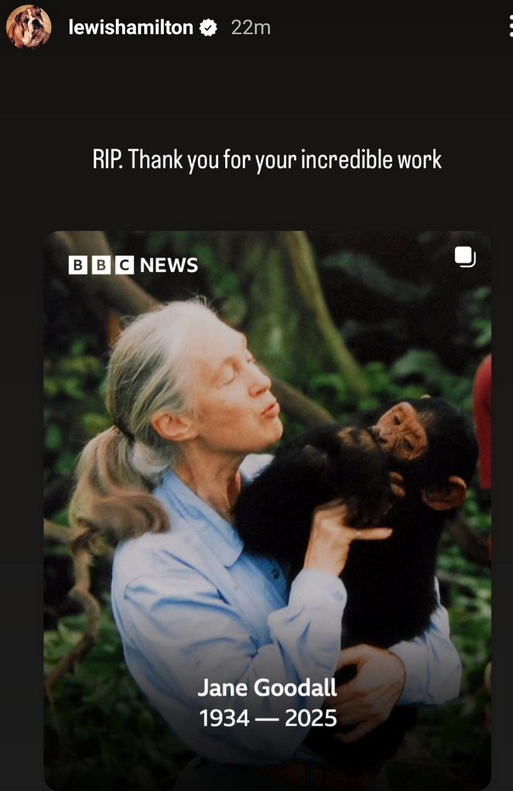Click the woman's gray ponytail in the photo

point(113,484)
